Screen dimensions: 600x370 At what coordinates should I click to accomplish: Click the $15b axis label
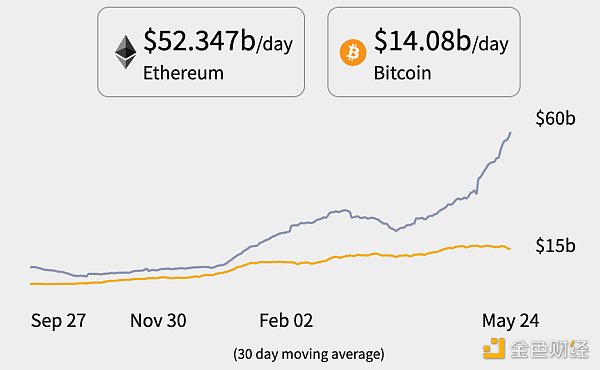555,245
